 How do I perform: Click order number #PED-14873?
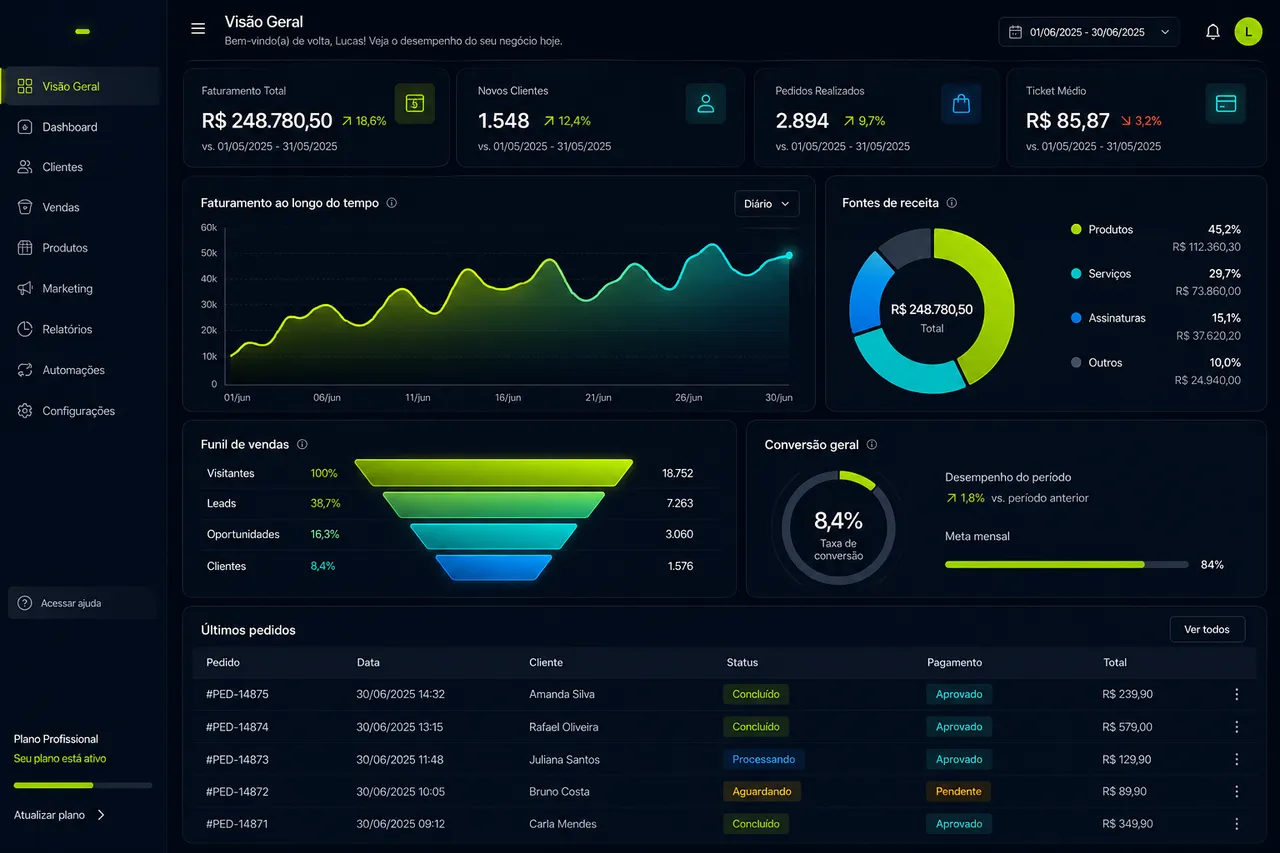(237, 759)
